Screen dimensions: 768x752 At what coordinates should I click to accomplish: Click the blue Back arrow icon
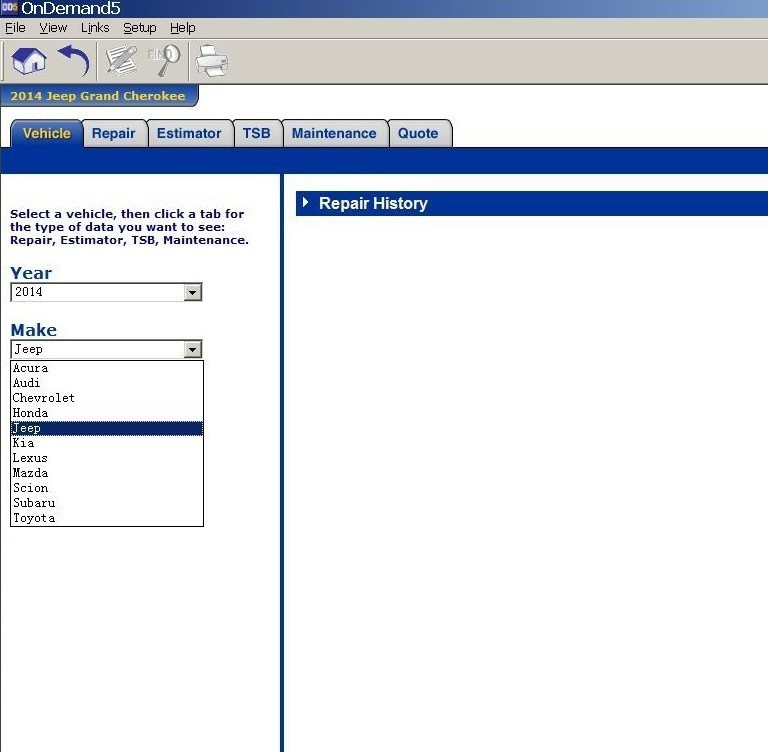coord(74,62)
